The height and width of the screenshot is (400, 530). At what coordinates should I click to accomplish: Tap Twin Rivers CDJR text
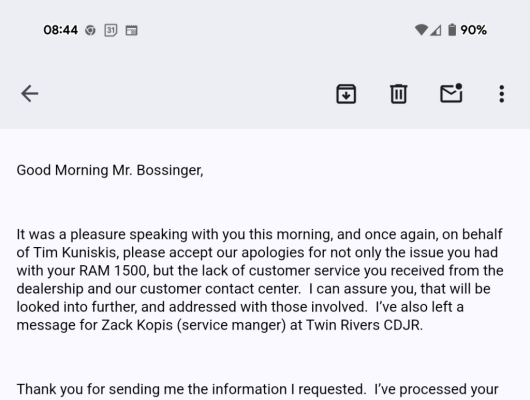pyautogui.click(x=364, y=325)
